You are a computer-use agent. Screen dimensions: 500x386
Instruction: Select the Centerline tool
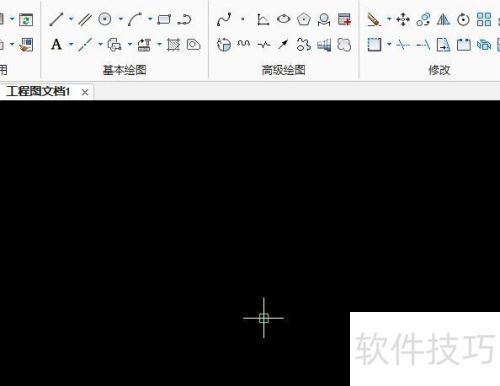[85, 45]
